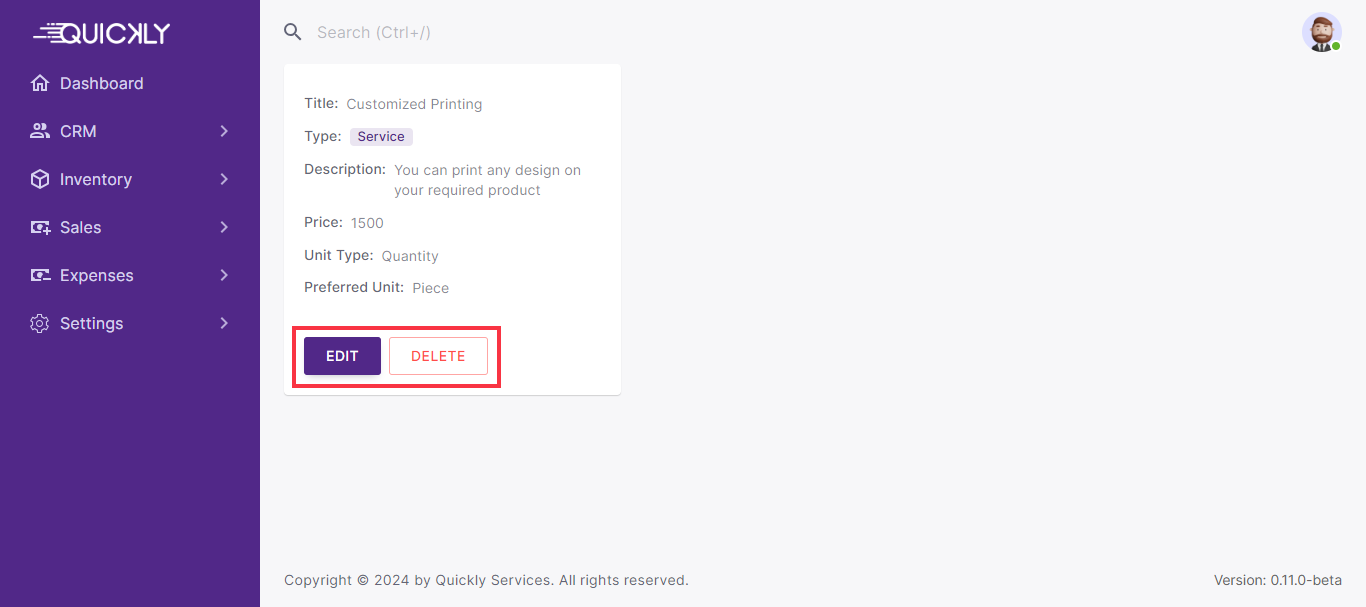This screenshot has width=1366, height=607.
Task: Open the Dashboard menu item
Action: click(x=101, y=83)
